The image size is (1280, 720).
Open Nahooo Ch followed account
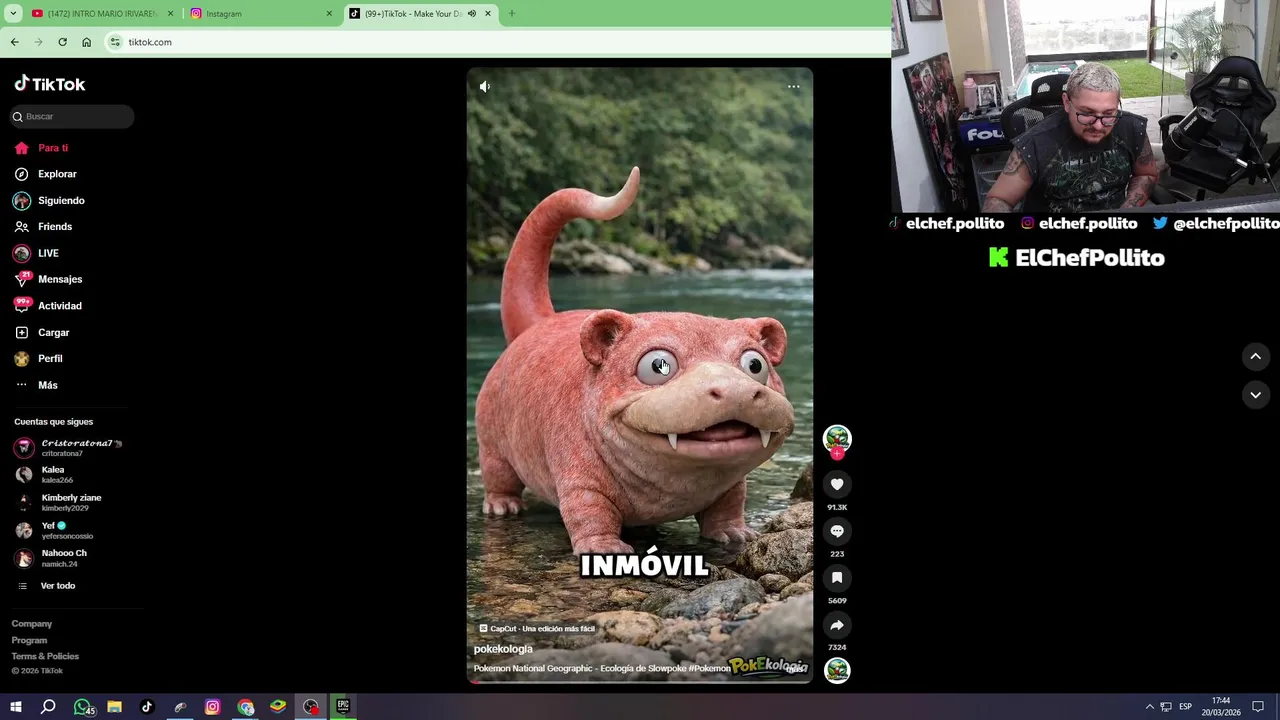coord(52,558)
